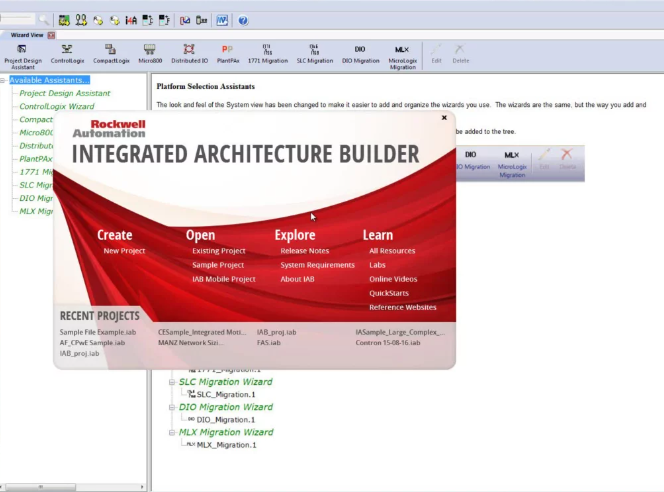Image resolution: width=664 pixels, height=492 pixels.
Task: Open Release Notes under Explore
Action: click(x=304, y=251)
